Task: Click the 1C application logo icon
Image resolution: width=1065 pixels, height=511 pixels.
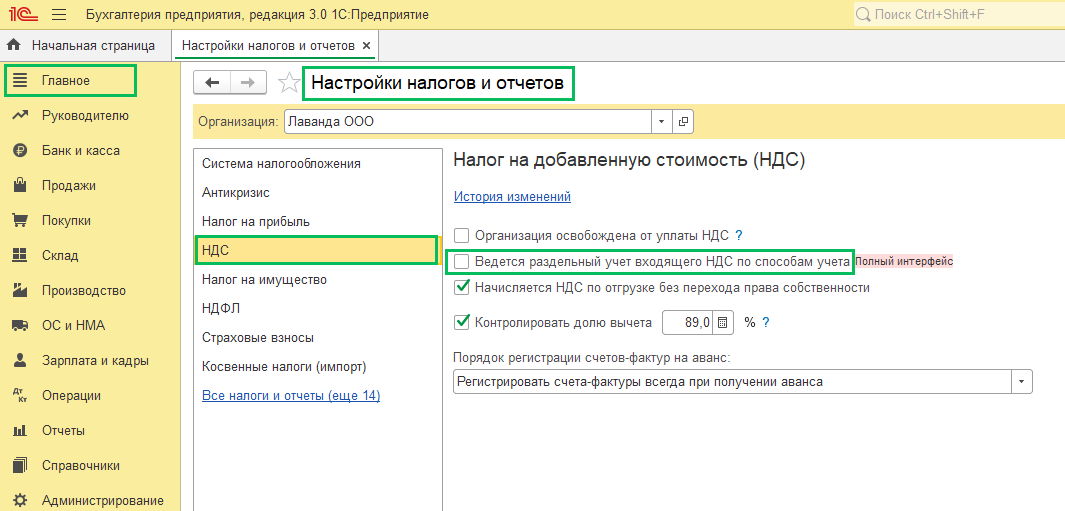Action: 22,14
